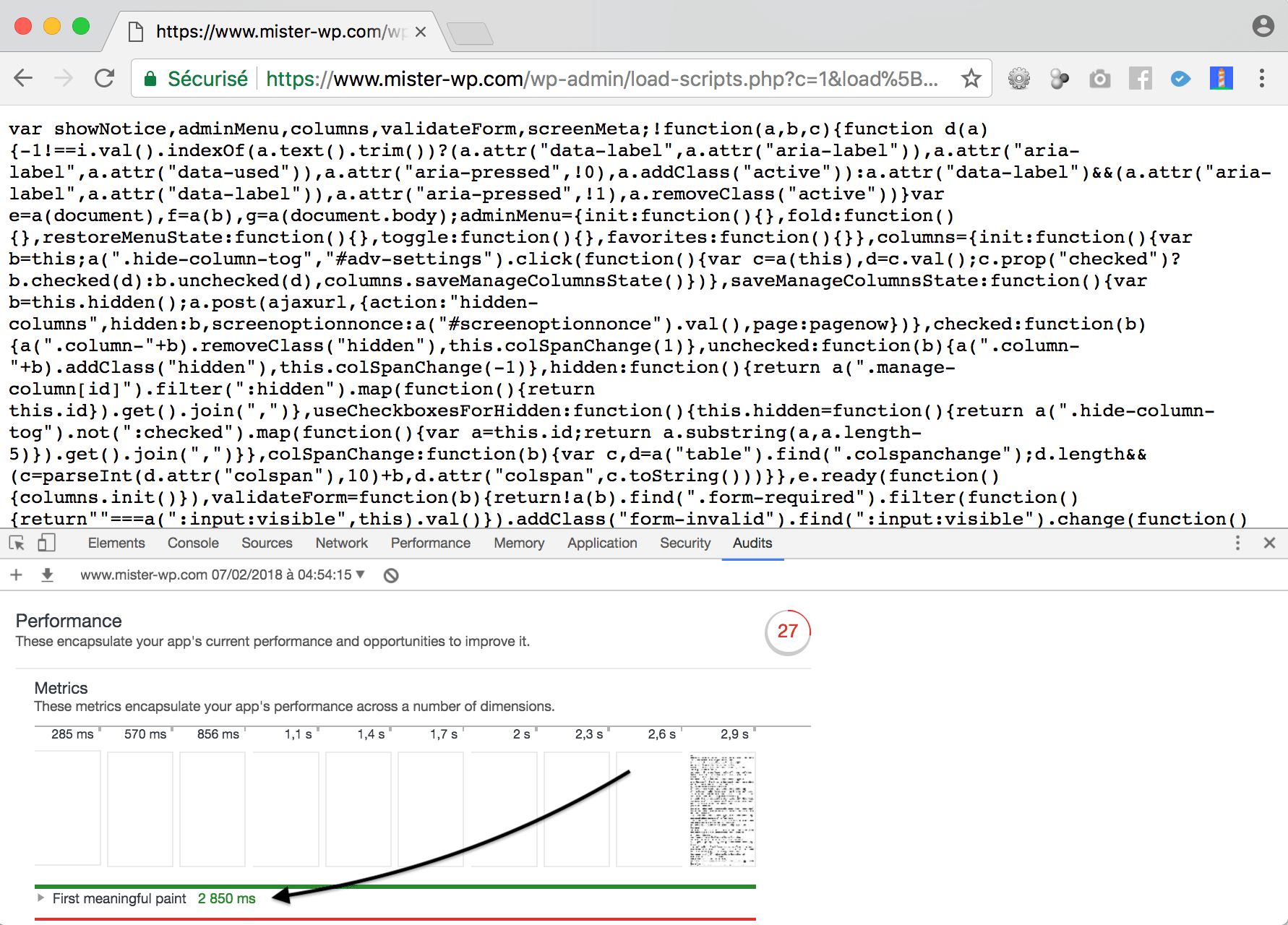Open DevTools customize menu
The height and width of the screenshot is (925, 1288).
(x=1237, y=543)
